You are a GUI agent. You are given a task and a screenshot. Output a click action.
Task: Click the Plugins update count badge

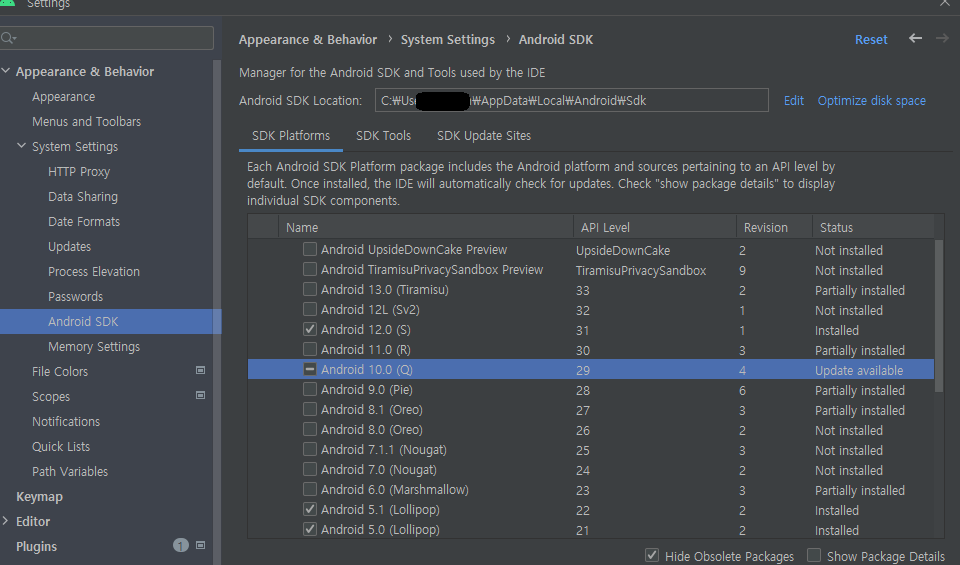(181, 545)
